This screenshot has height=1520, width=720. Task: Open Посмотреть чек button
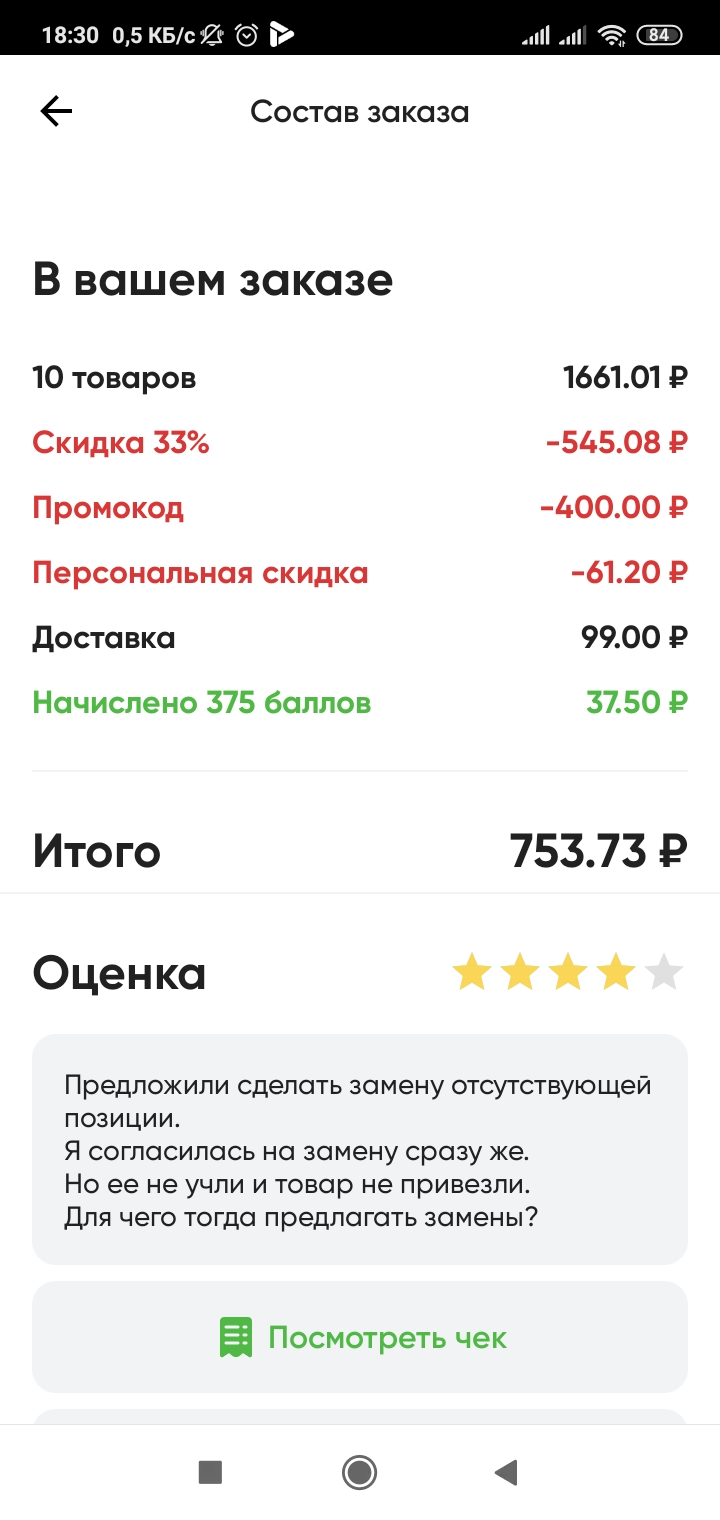pos(360,1337)
